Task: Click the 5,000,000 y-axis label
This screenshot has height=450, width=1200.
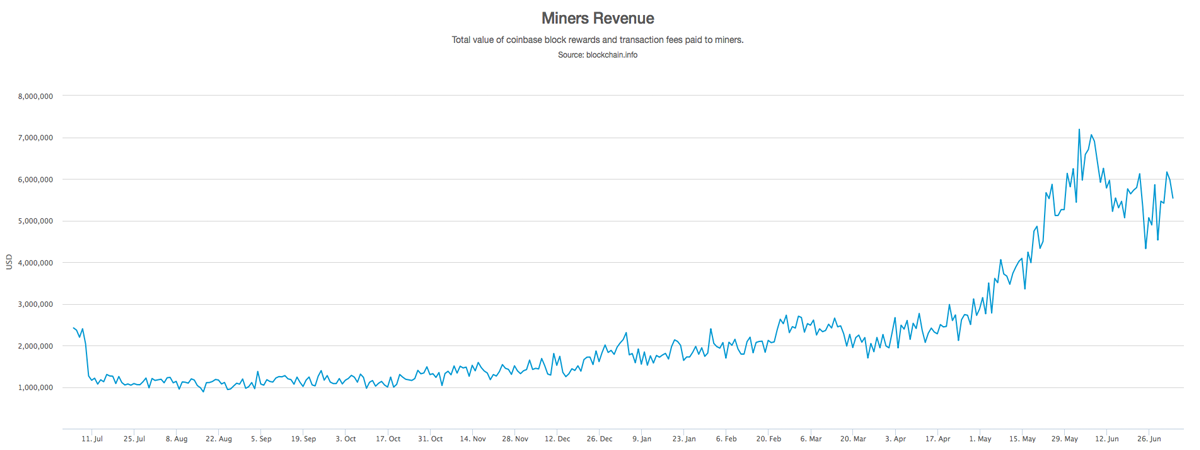Action: [x=35, y=221]
